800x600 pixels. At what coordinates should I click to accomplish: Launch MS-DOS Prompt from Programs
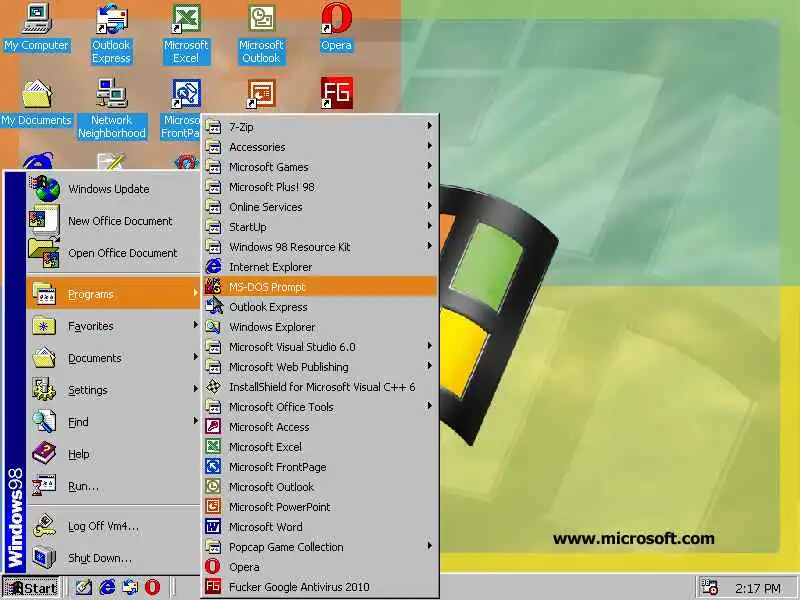[x=320, y=287]
